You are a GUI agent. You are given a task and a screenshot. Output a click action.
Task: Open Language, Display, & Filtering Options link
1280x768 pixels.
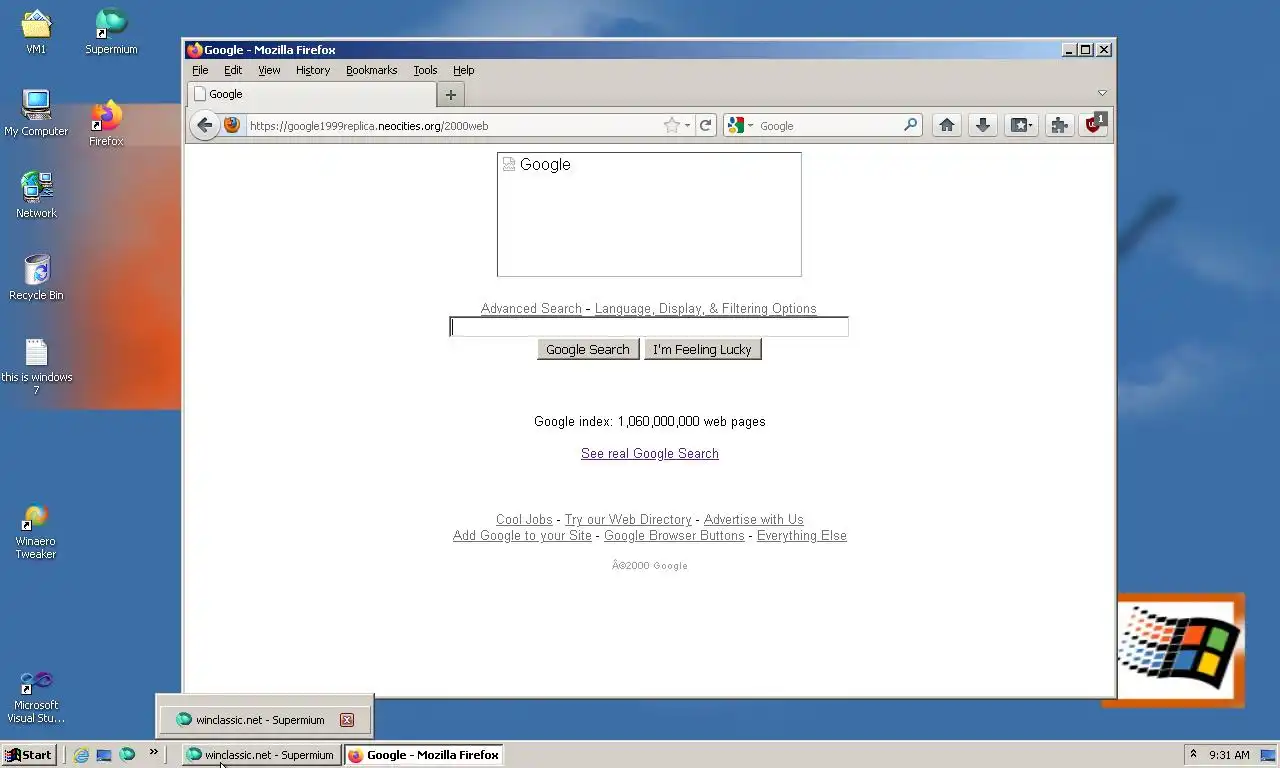pos(706,309)
